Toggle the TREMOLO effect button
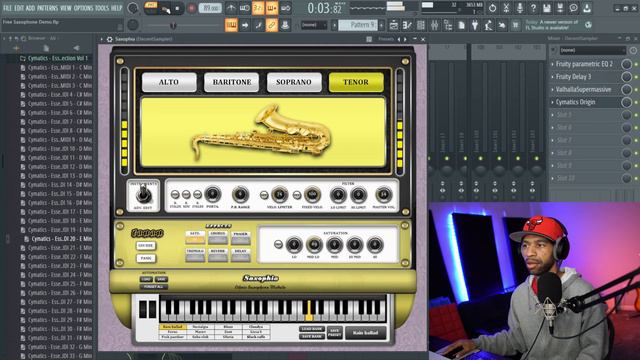Image resolution: width=640 pixels, height=360 pixels. pyautogui.click(x=195, y=255)
